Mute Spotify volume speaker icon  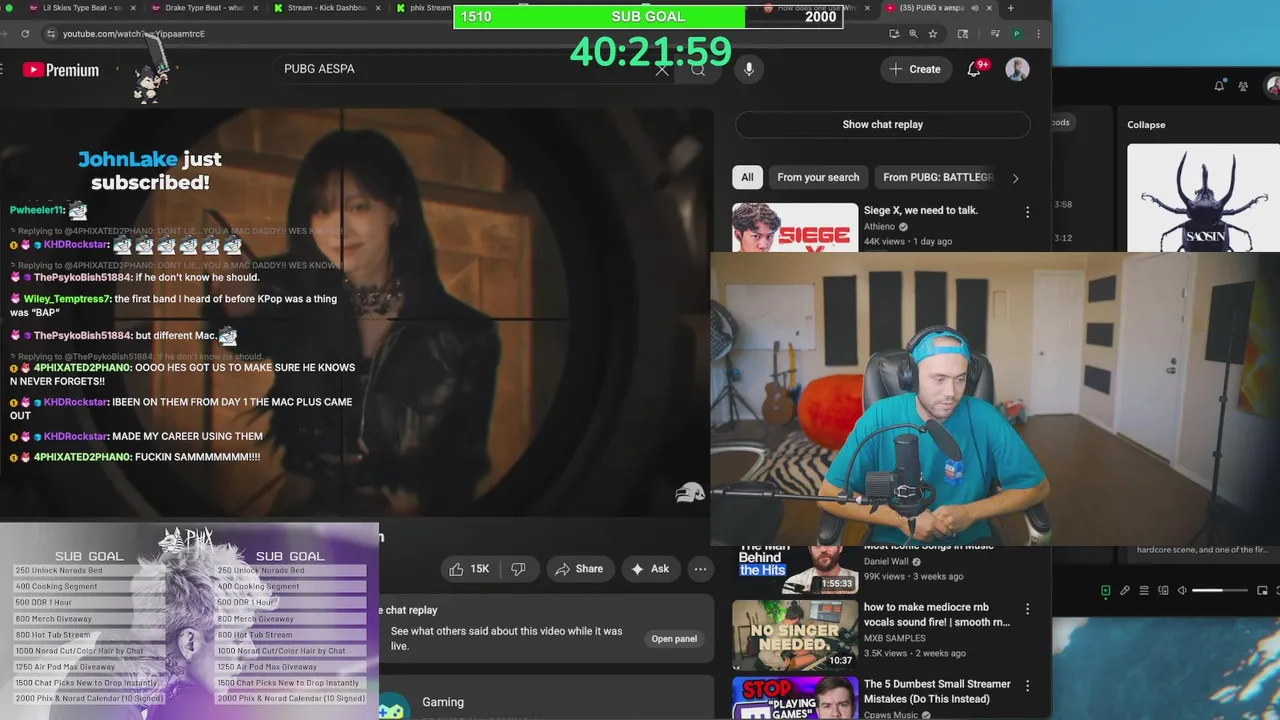click(1182, 590)
